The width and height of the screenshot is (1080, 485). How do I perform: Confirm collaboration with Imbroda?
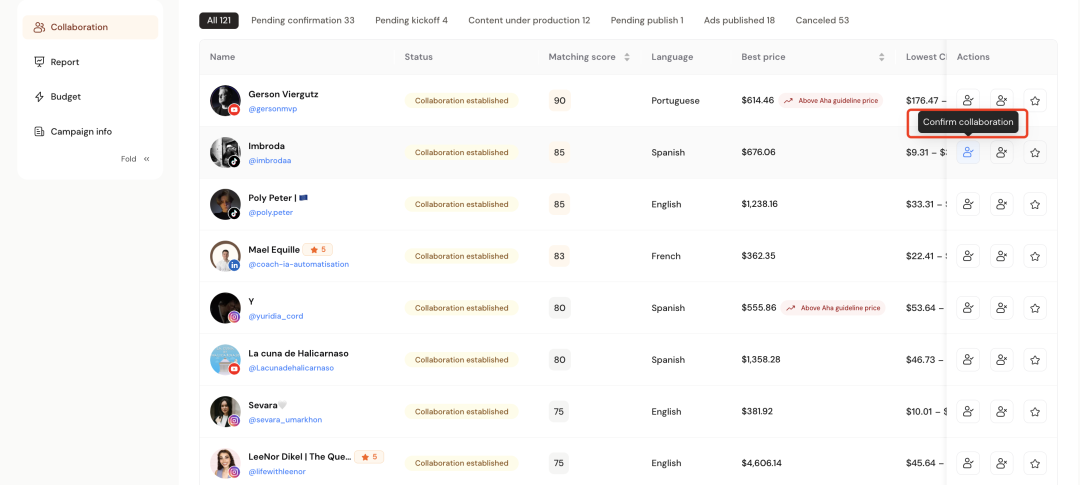point(967,153)
